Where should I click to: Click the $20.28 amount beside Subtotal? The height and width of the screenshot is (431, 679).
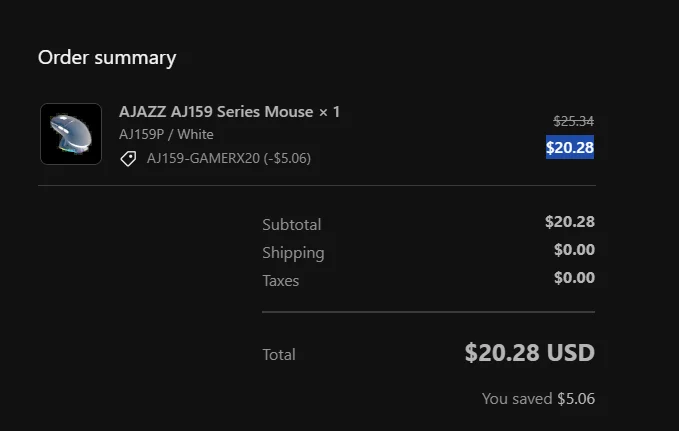(x=570, y=221)
